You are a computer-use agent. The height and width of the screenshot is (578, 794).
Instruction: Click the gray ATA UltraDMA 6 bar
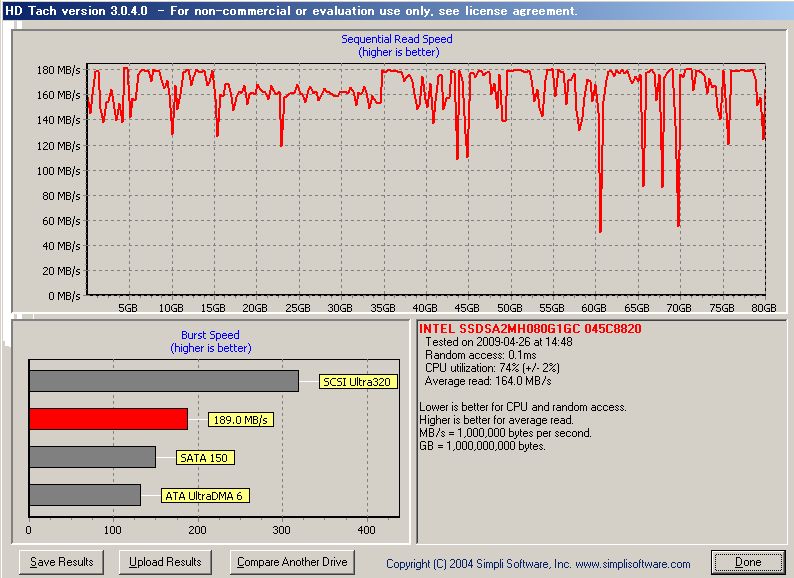(84, 495)
